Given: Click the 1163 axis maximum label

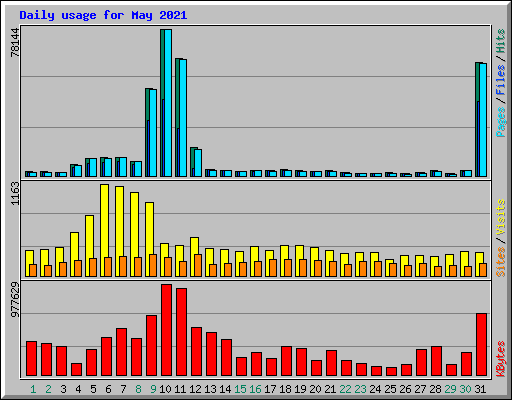Looking at the screenshot, I should [15, 194].
